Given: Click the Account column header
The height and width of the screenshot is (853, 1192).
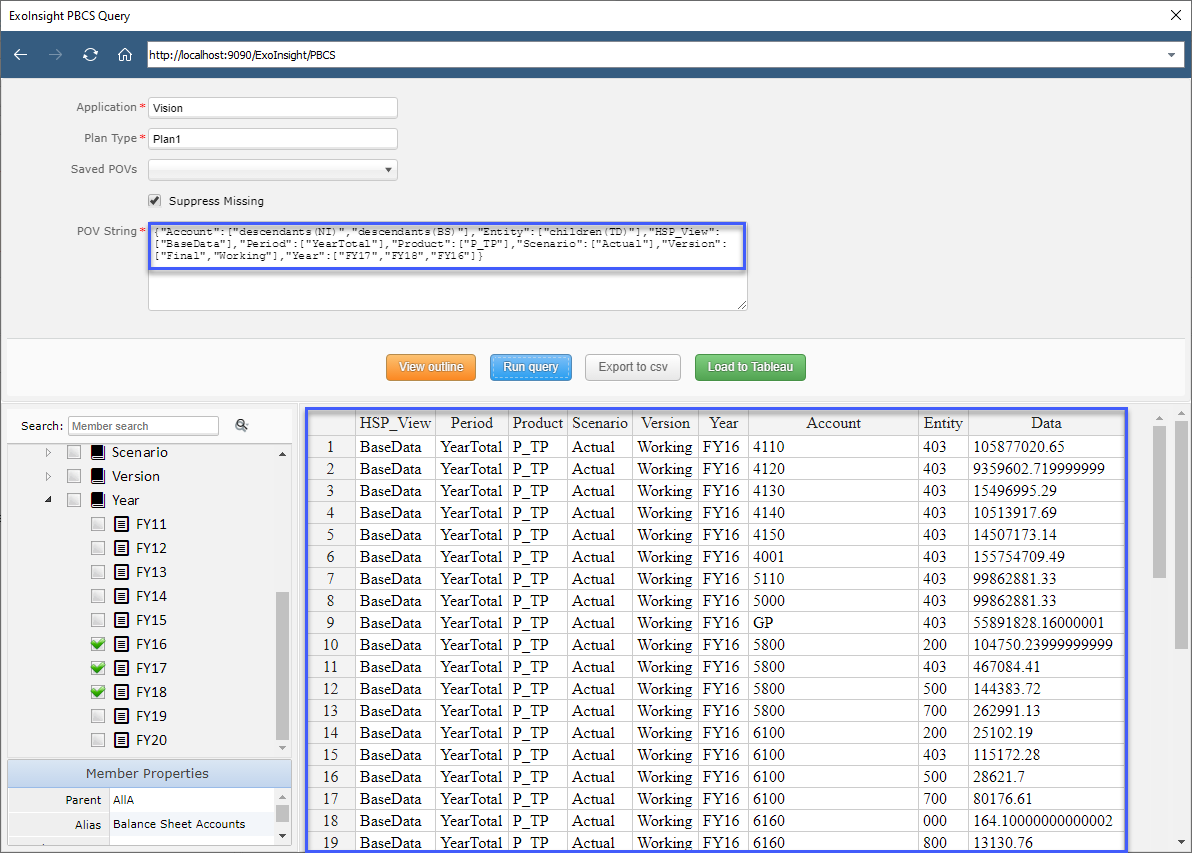Looking at the screenshot, I should point(833,423).
